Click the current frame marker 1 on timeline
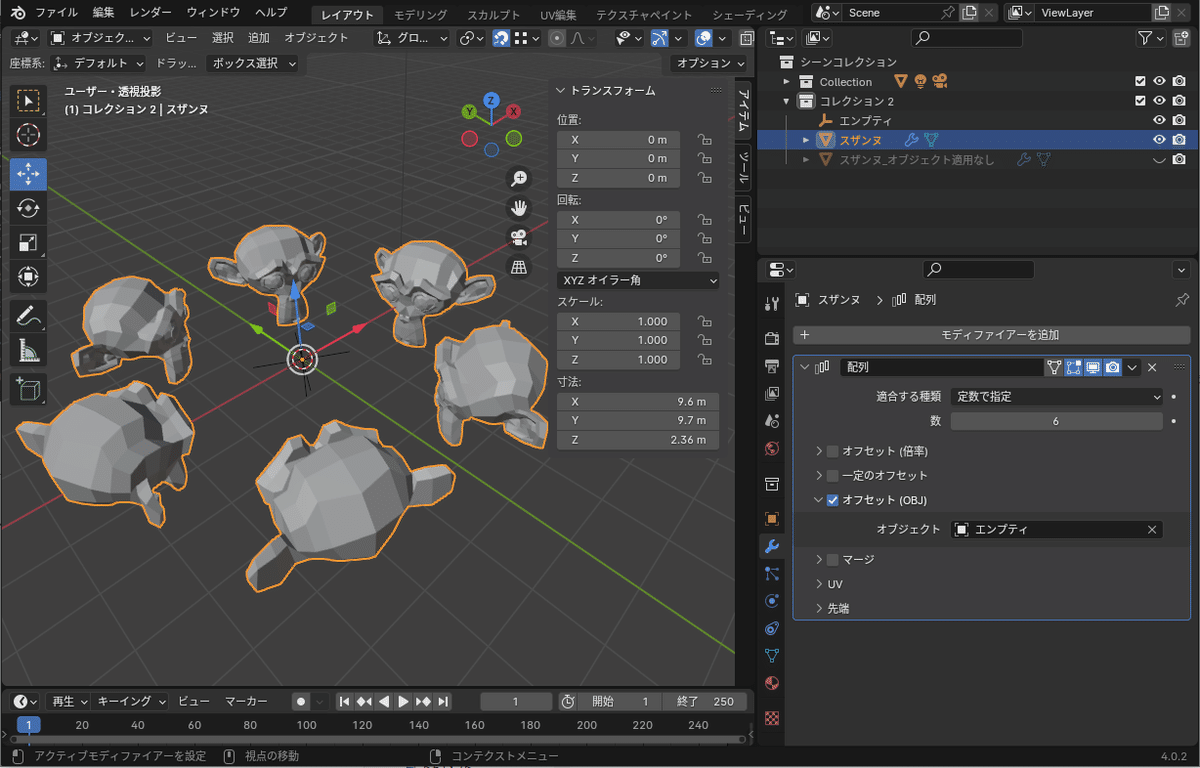 click(x=29, y=725)
